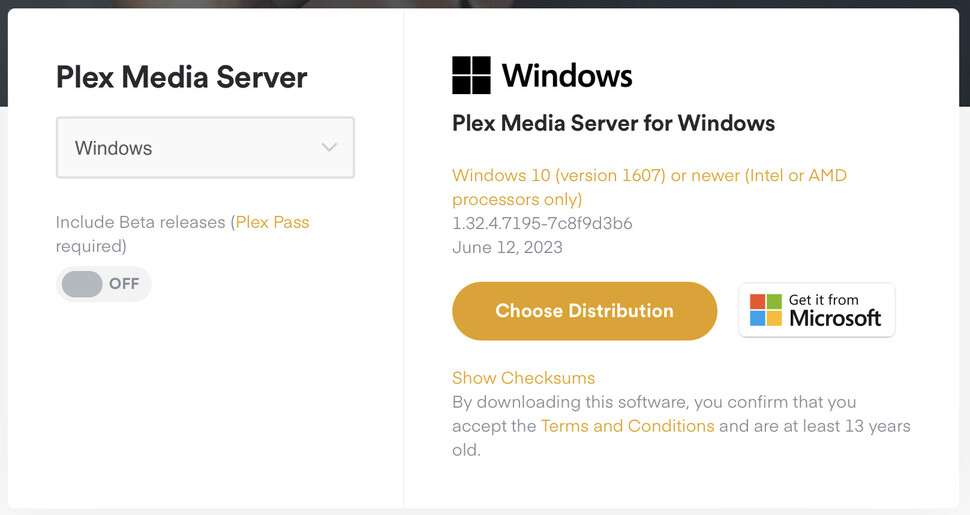Screen dimensions: 970x515
Task: Click the OFF label on beta toggle
Action: click(124, 284)
